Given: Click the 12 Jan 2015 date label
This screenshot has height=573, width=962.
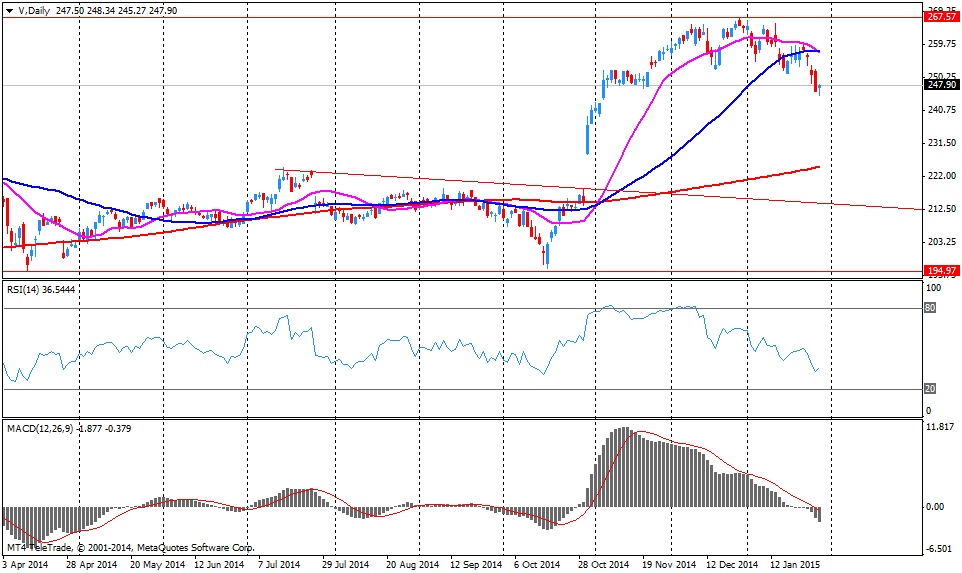Looking at the screenshot, I should (x=795, y=564).
